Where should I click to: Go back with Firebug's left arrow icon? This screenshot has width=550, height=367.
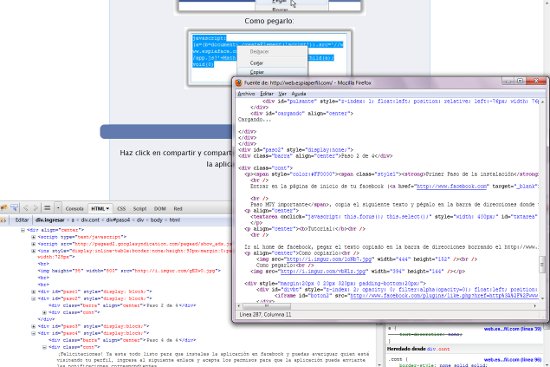point(26,208)
